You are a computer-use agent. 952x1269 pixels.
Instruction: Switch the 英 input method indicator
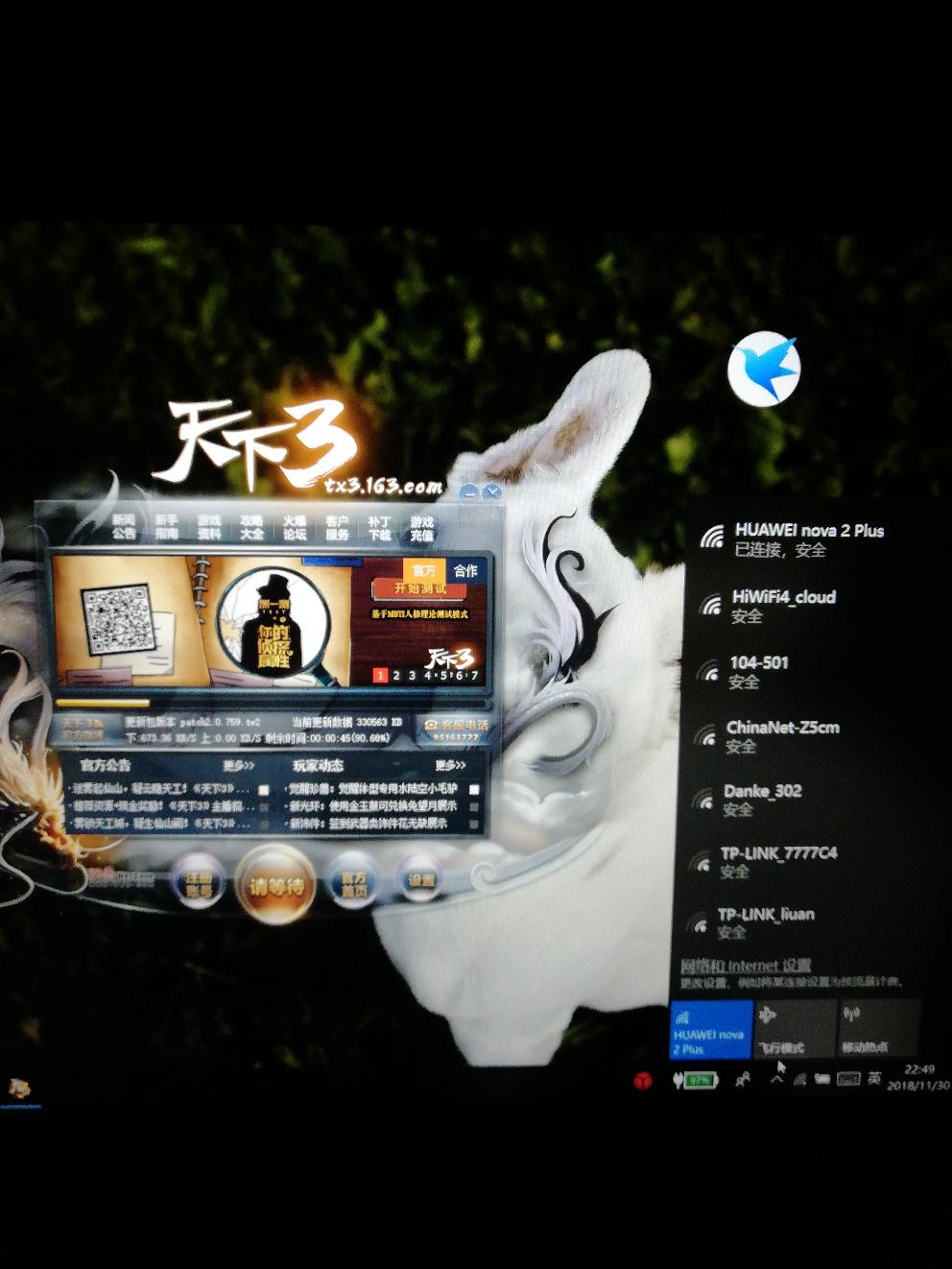[x=874, y=1078]
